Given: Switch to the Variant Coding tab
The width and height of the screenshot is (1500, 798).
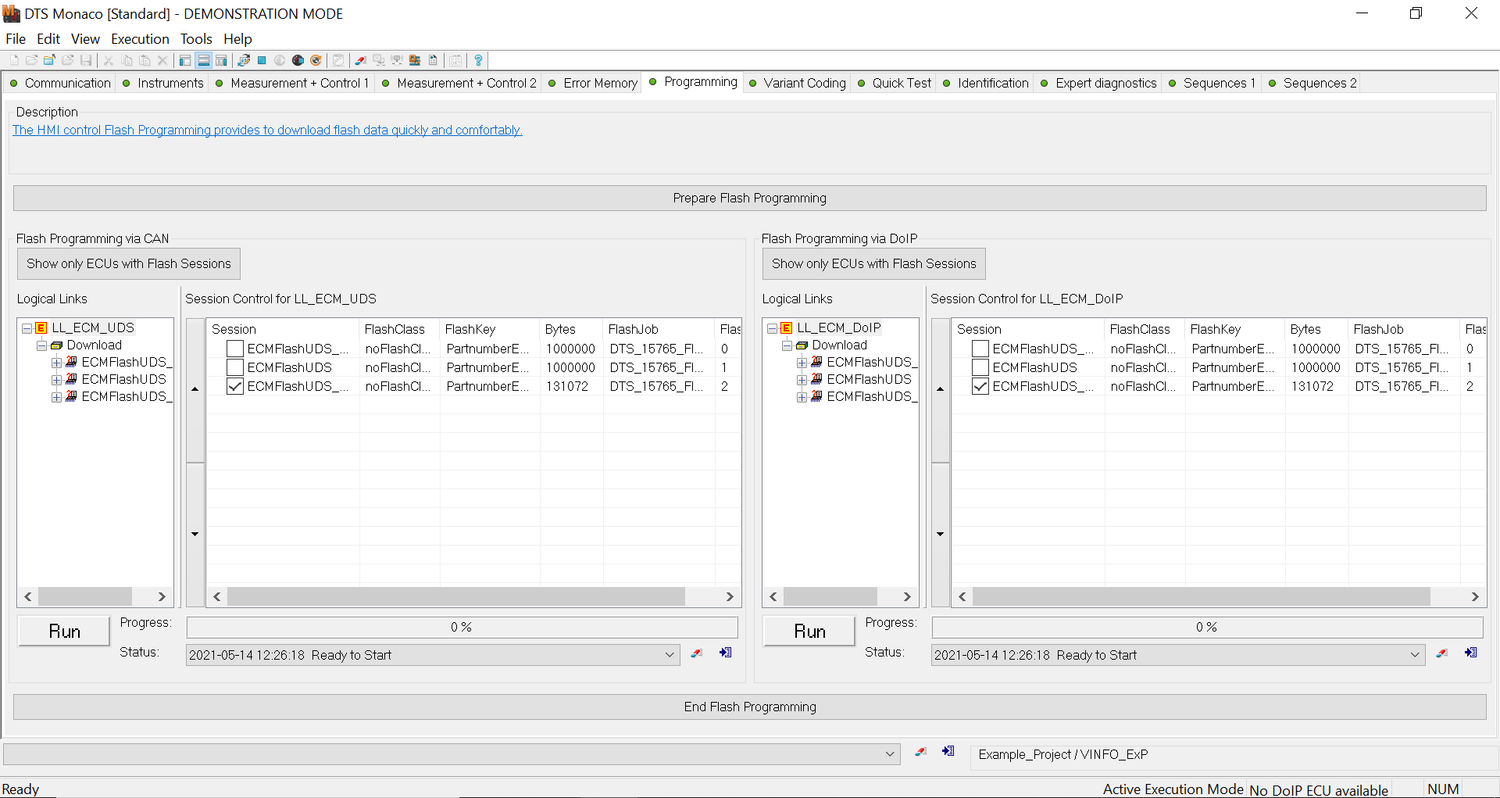Looking at the screenshot, I should [x=804, y=83].
